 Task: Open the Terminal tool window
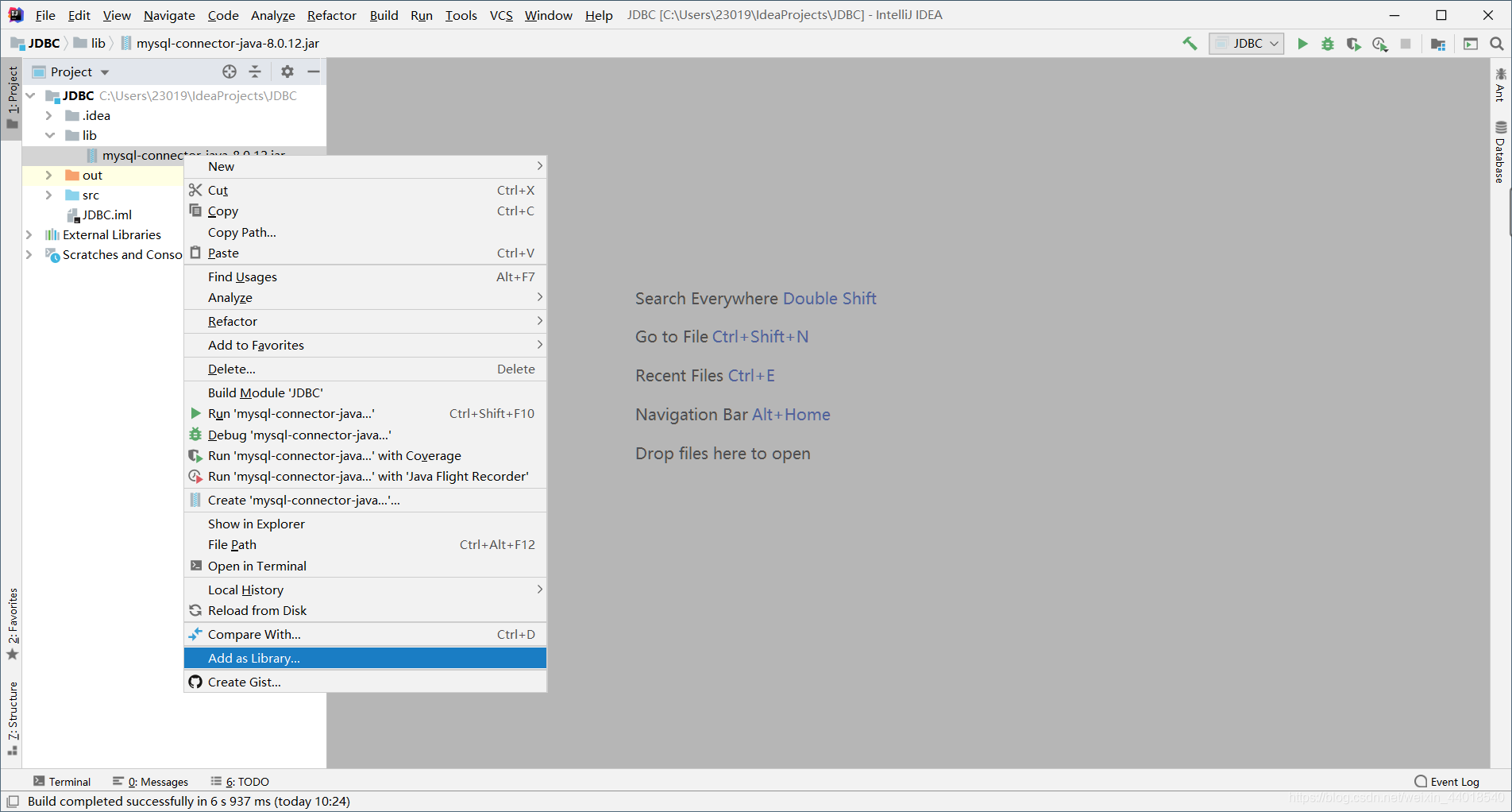62,782
